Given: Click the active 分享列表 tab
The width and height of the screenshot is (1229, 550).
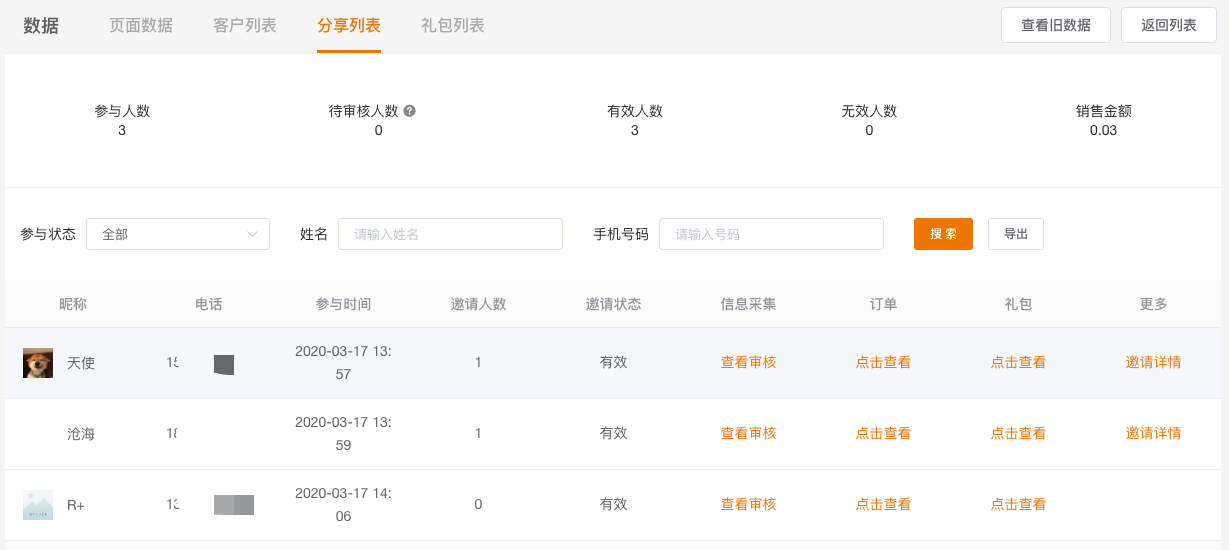Looking at the screenshot, I should pyautogui.click(x=349, y=26).
